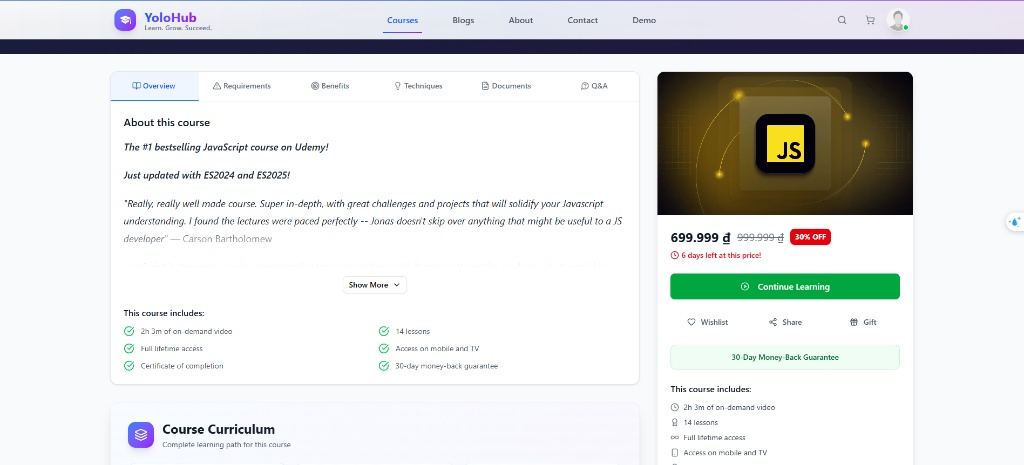Click the JavaScript course thumbnail image
Viewport: 1024px width, 465px height.
coord(785,143)
